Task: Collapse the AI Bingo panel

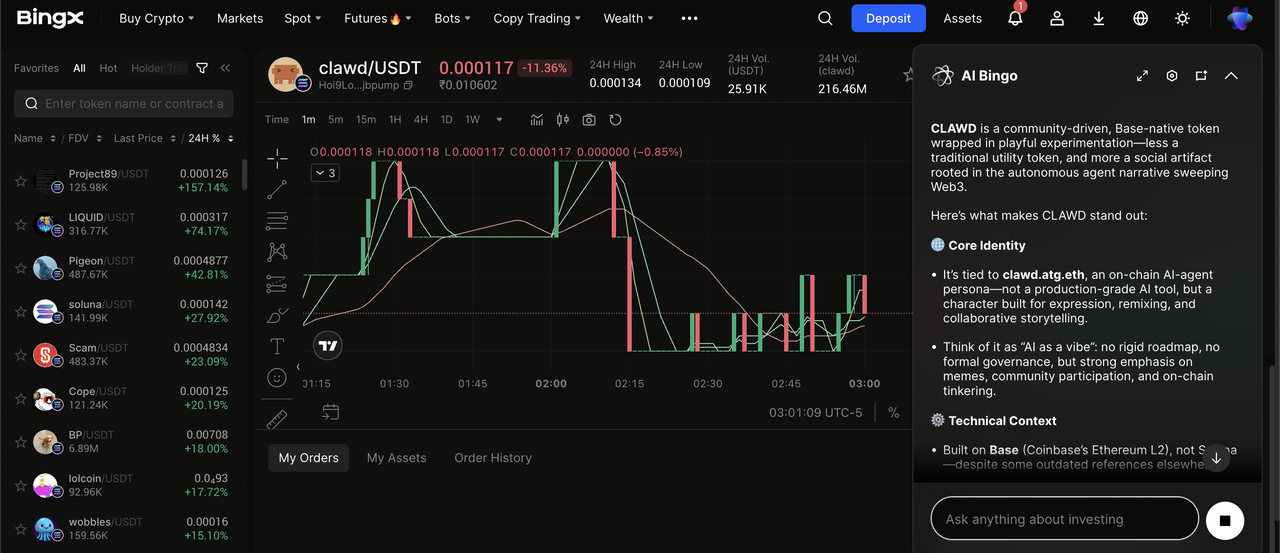Action: [x=1231, y=76]
